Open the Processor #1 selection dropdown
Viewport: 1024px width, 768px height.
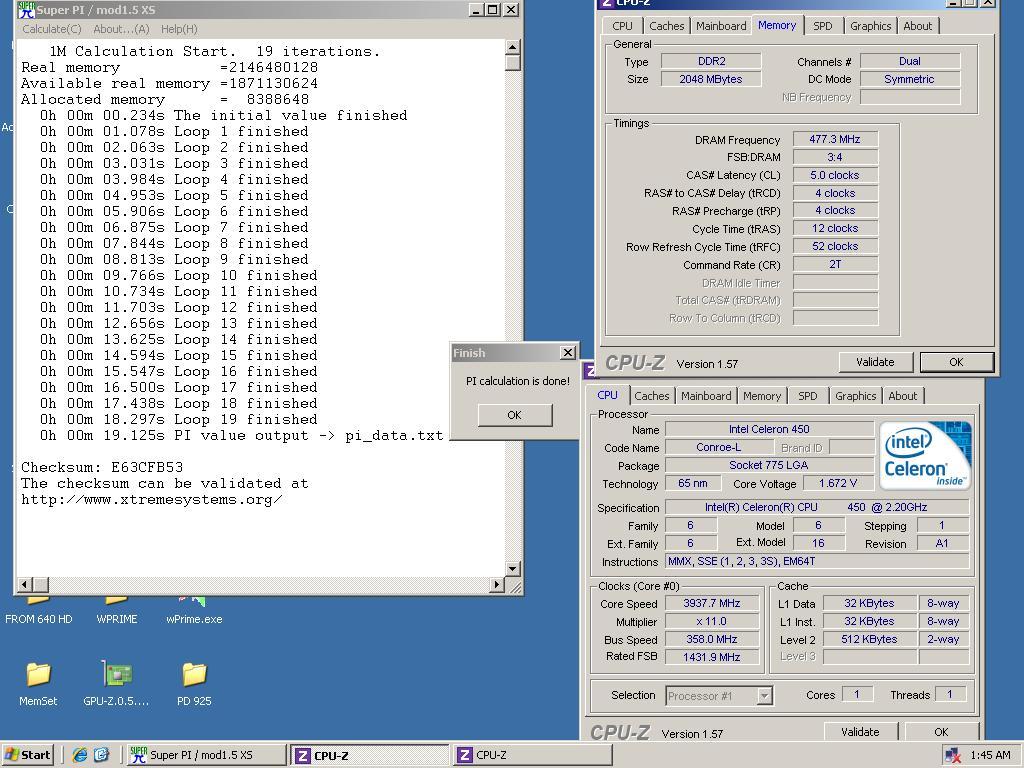(720, 696)
